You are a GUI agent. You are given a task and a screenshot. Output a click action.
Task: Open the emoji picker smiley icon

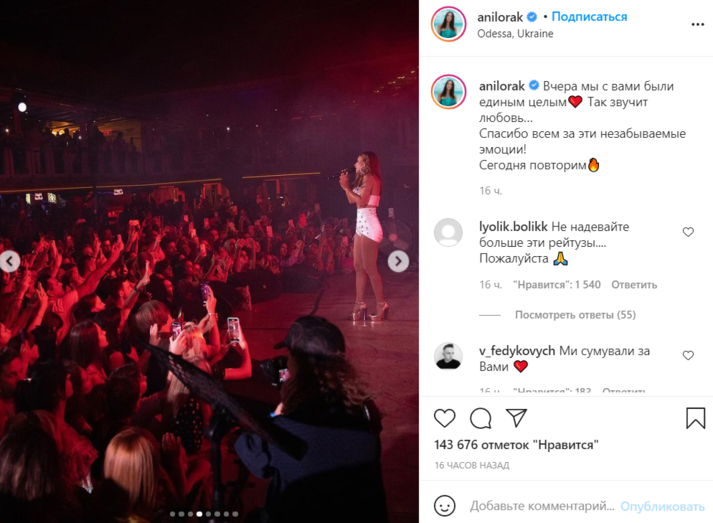pyautogui.click(x=444, y=506)
